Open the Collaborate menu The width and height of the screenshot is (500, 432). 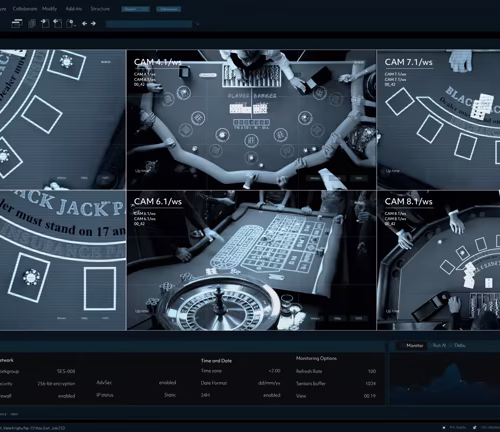click(25, 9)
